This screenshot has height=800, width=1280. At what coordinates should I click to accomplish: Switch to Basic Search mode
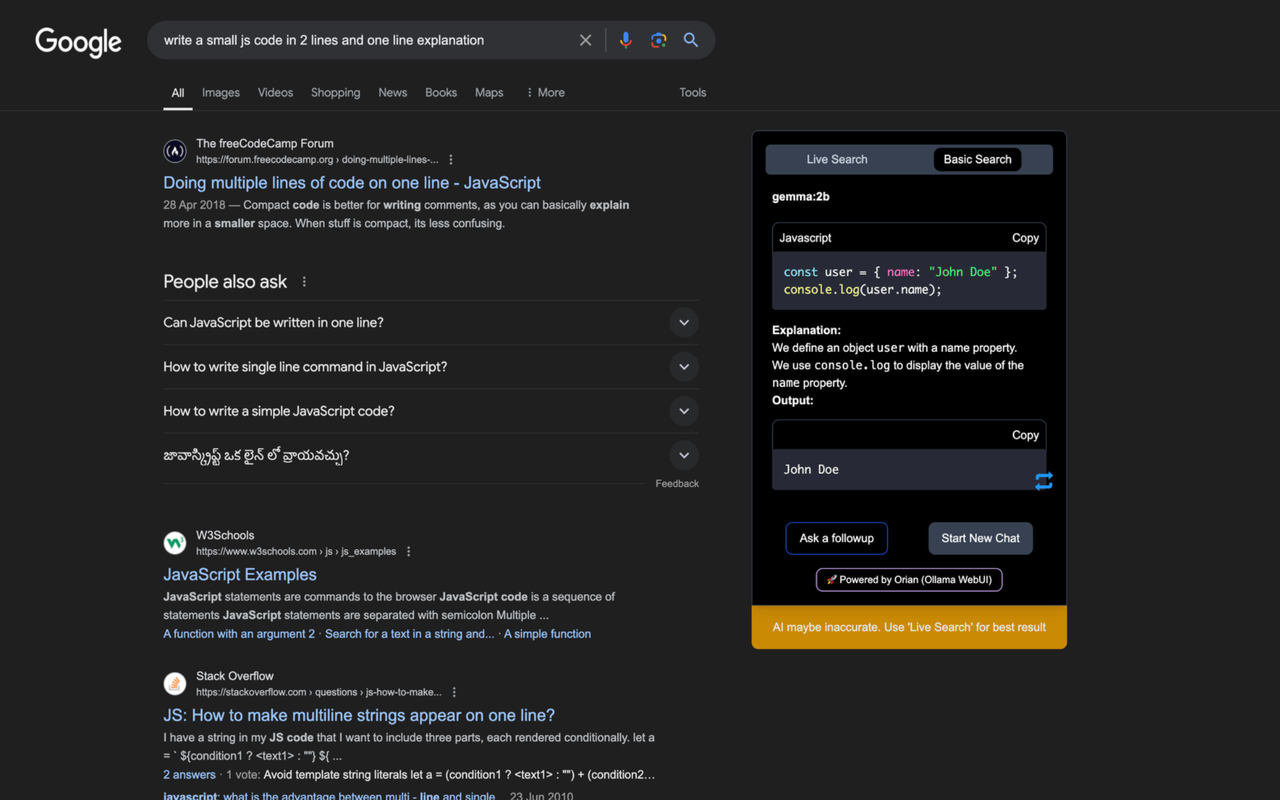(x=977, y=159)
